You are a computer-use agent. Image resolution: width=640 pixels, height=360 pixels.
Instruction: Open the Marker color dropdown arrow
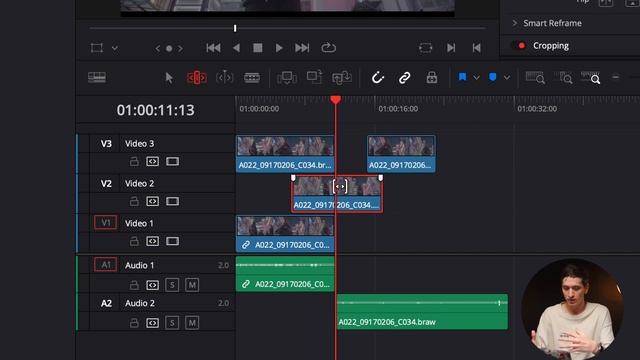coord(507,78)
